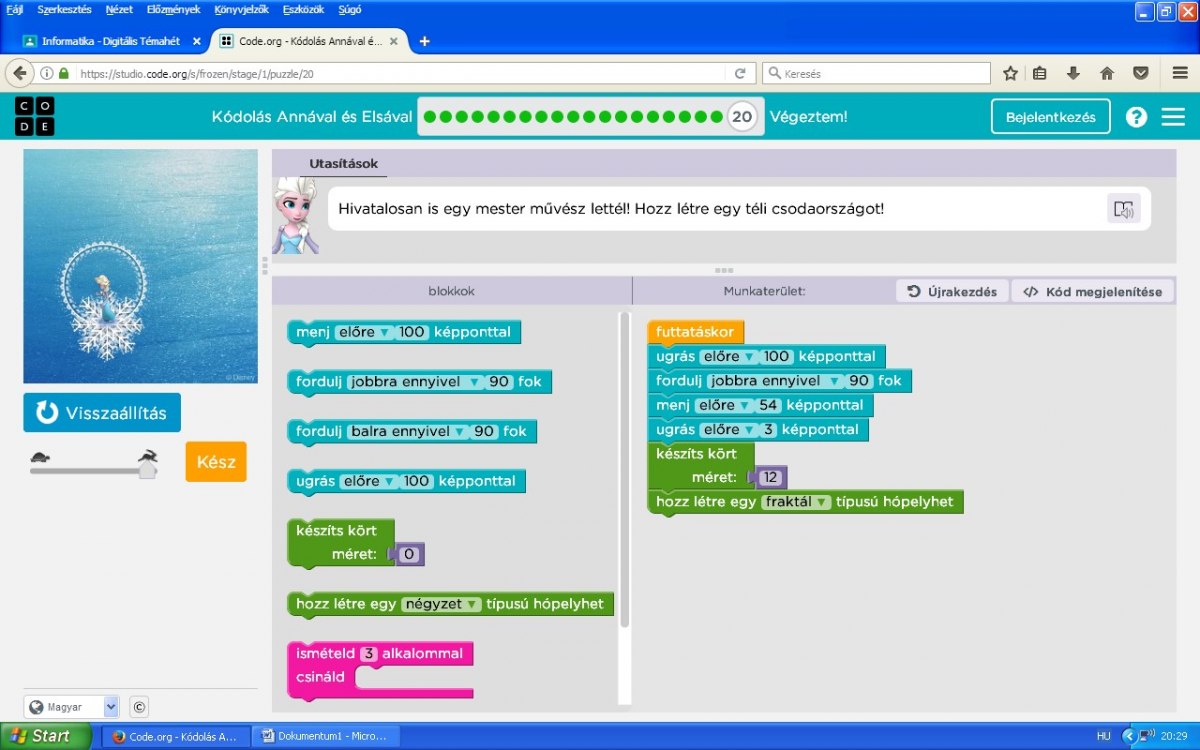This screenshot has height=750, width=1200.
Task: Edit the toolbox circle size value 0
Action: pos(408,554)
